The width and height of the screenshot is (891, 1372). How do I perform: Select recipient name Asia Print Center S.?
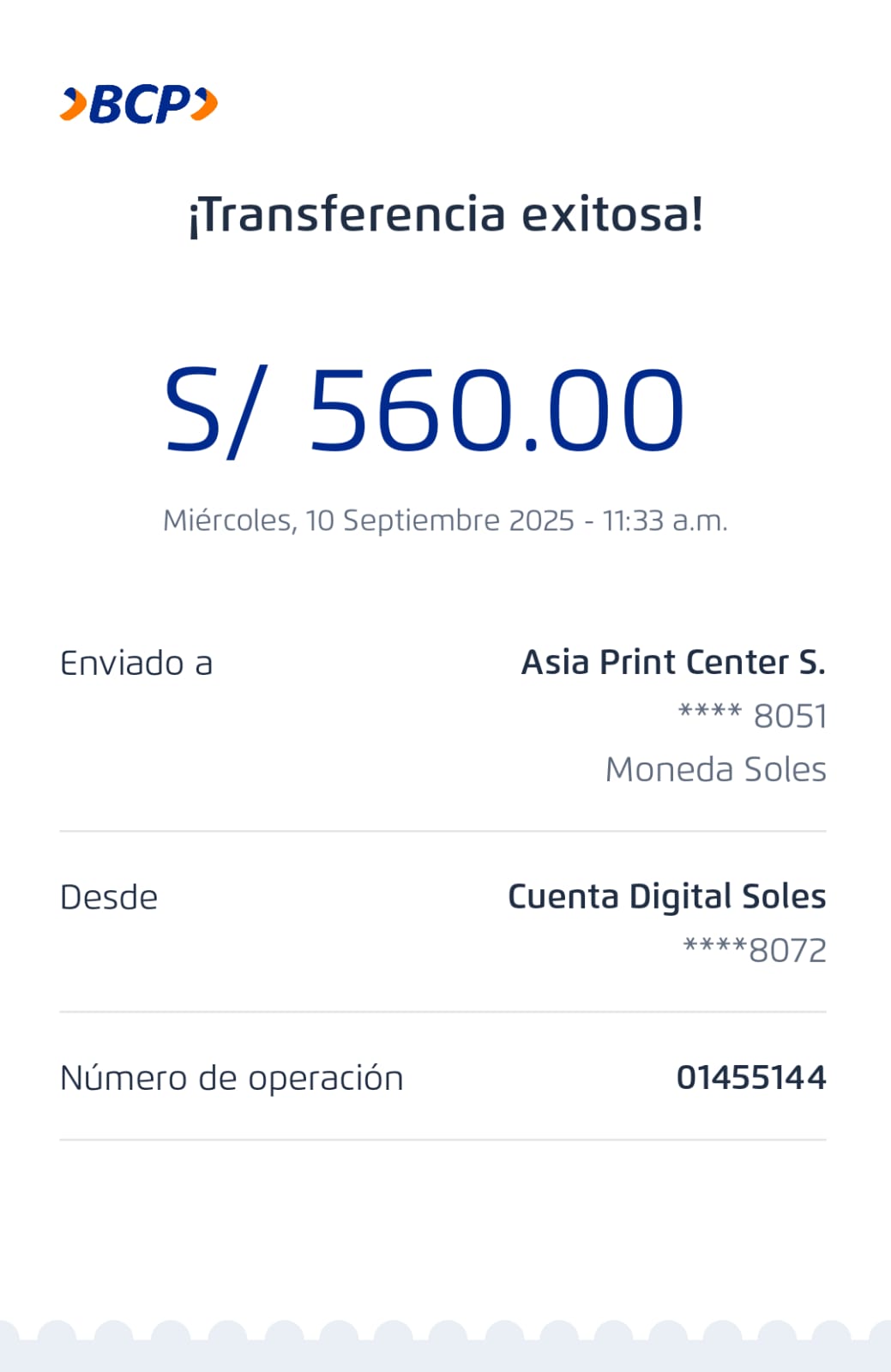(x=673, y=662)
